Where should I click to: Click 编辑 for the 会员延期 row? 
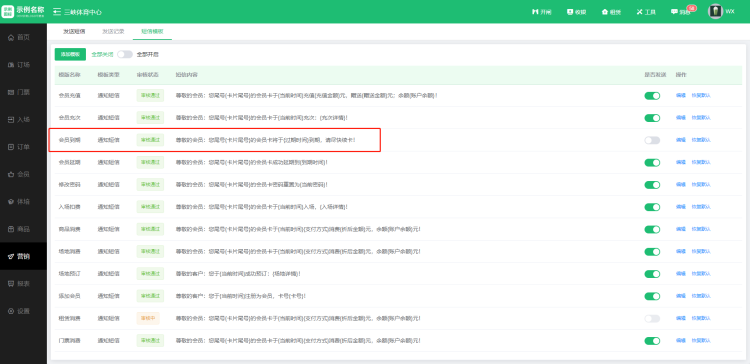click(x=680, y=163)
